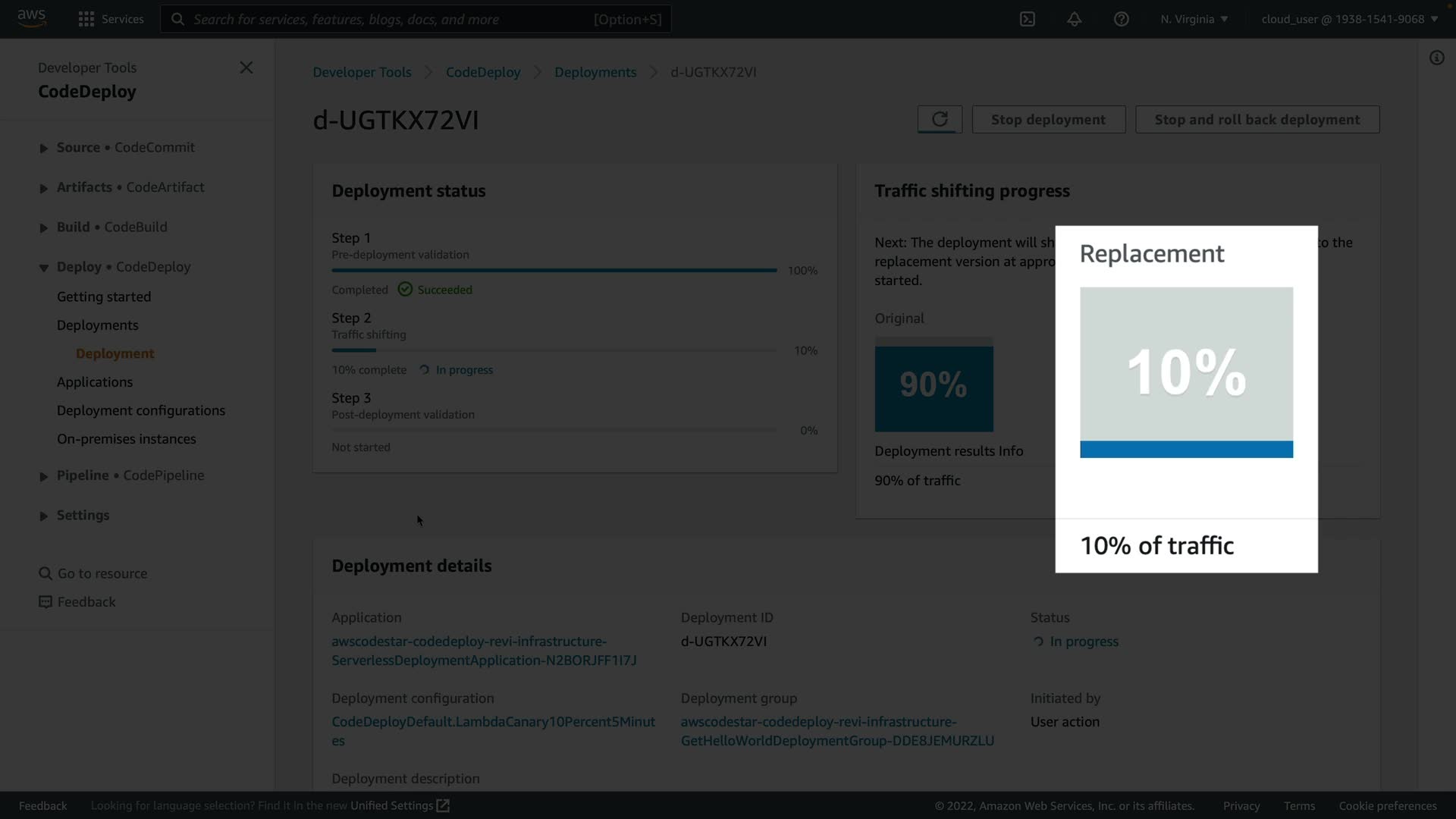The width and height of the screenshot is (1456, 819).
Task: Click the help question mark icon
Action: tap(1121, 19)
